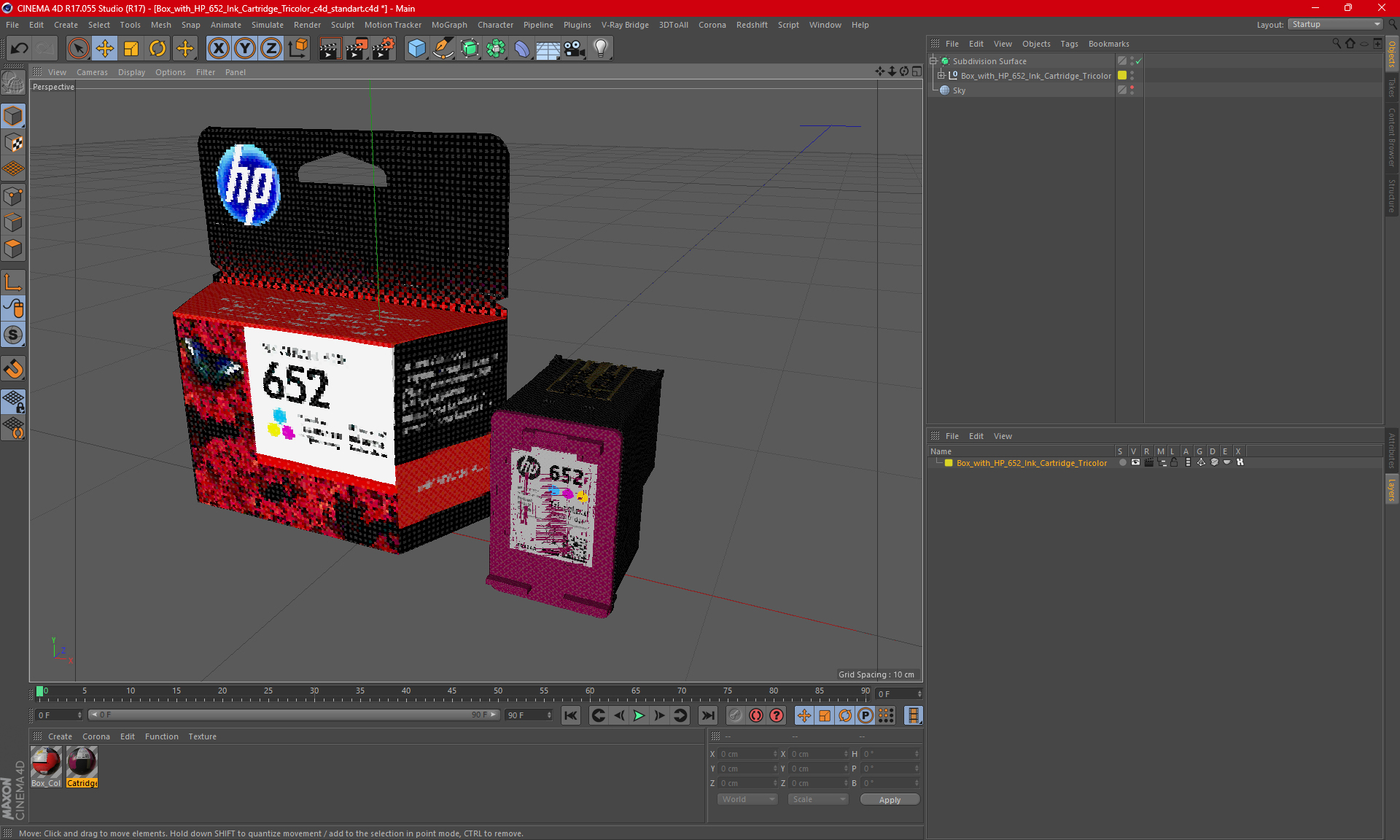
Task: Open Edit Render Settings icon
Action: 384,48
